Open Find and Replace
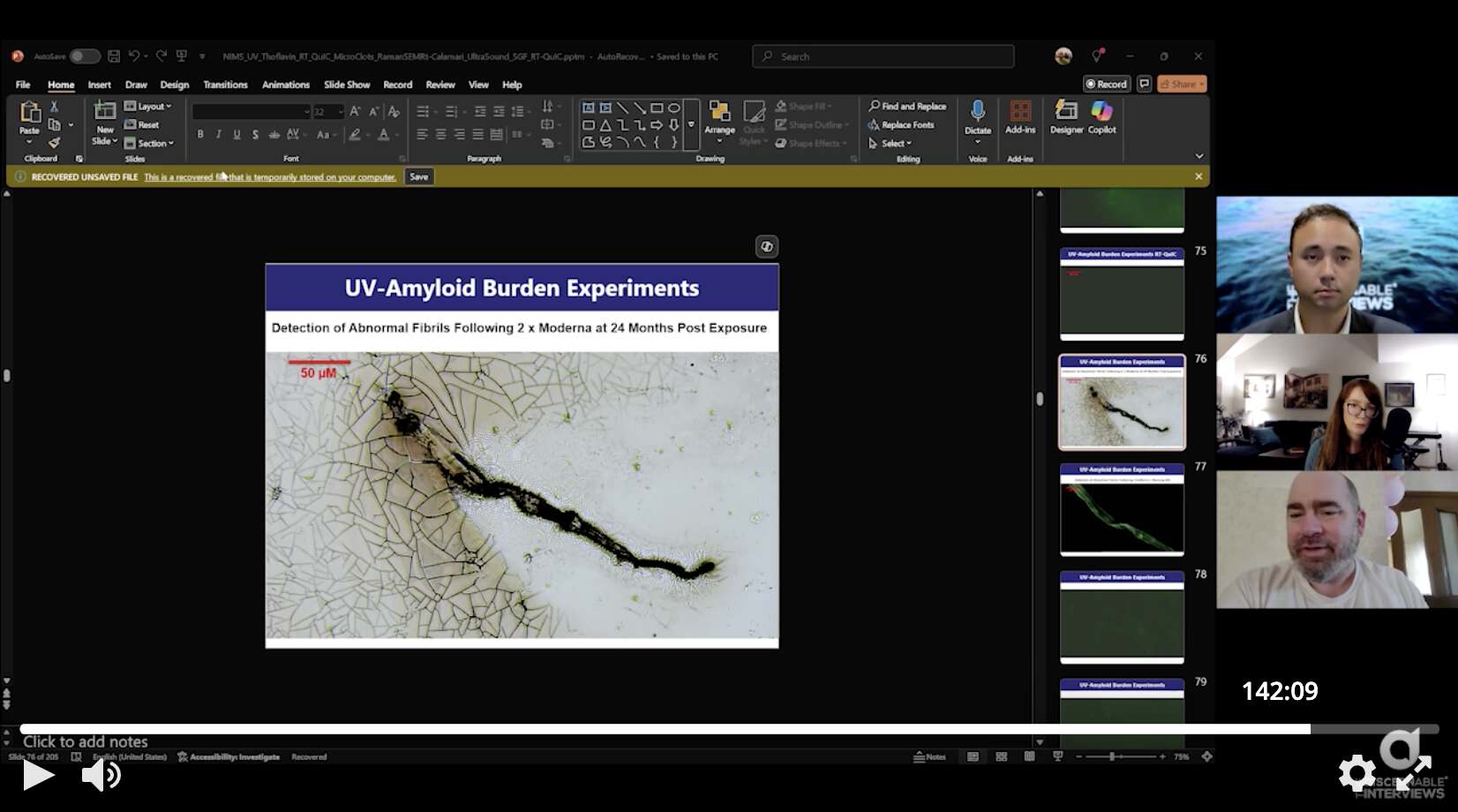 pyautogui.click(x=907, y=106)
